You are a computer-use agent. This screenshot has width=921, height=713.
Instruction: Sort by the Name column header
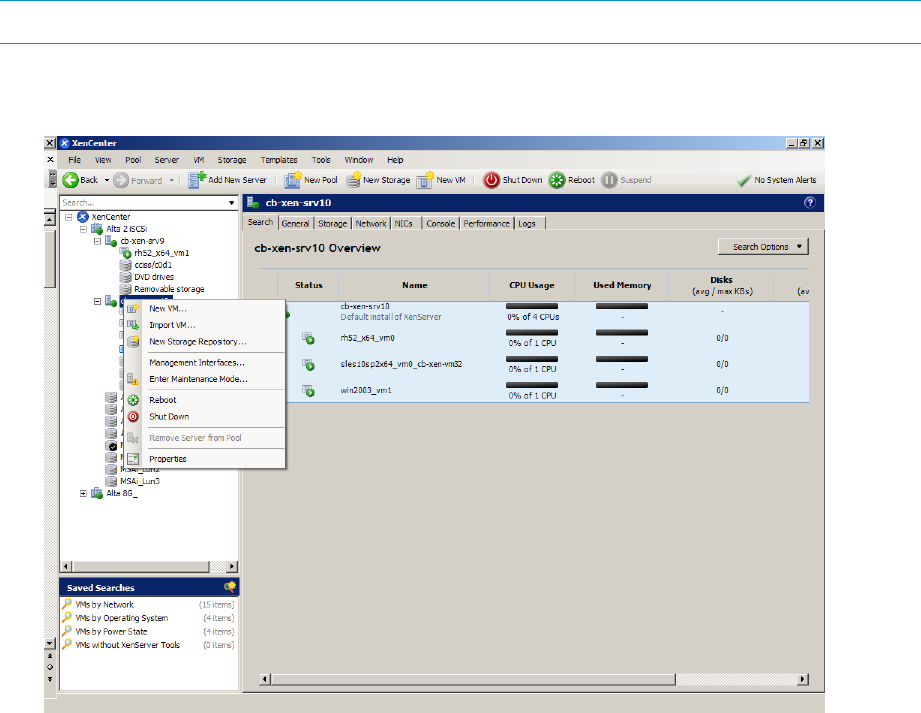pyautogui.click(x=414, y=285)
